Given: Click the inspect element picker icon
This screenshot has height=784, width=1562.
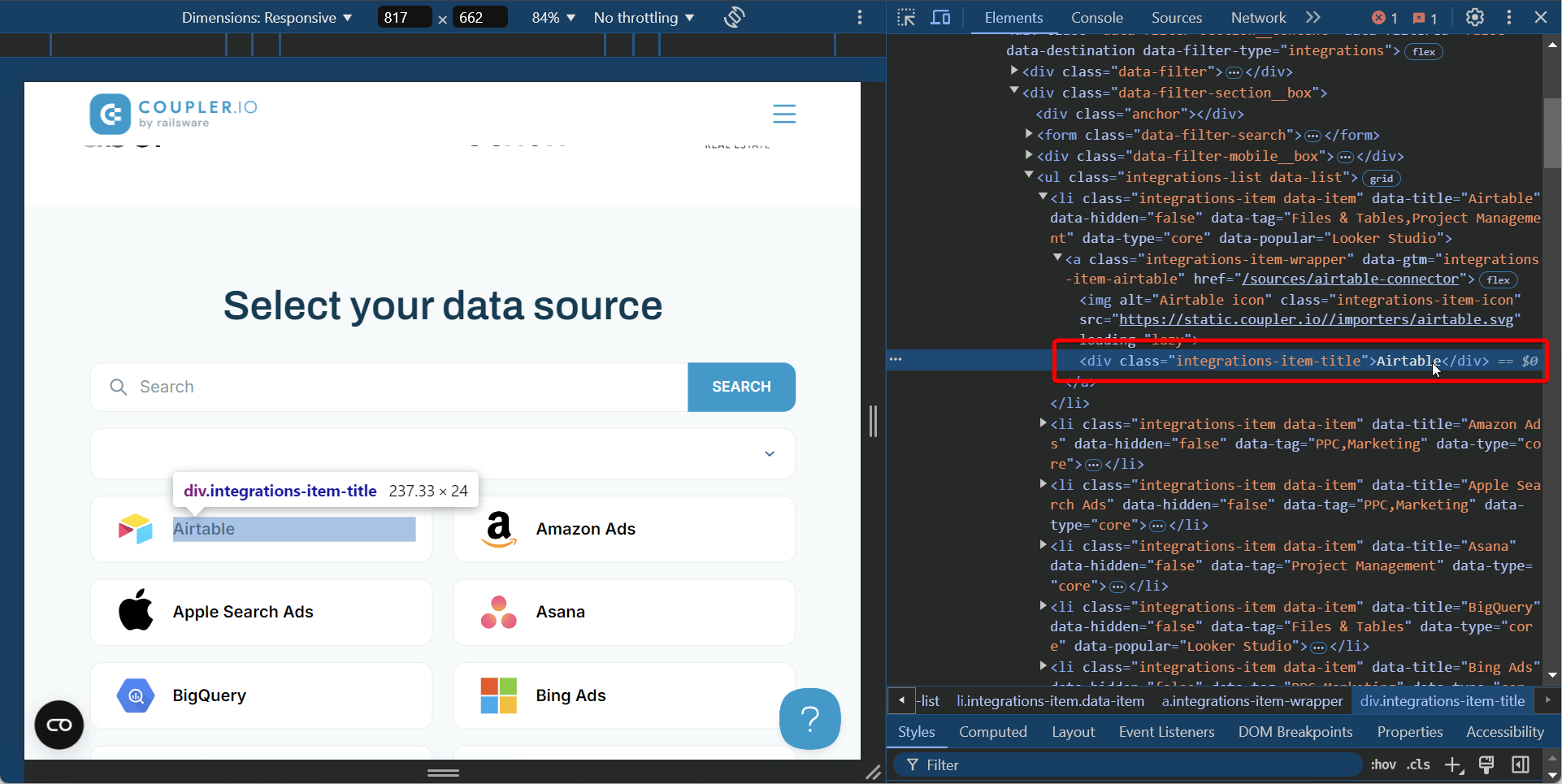Looking at the screenshot, I should click(x=906, y=17).
